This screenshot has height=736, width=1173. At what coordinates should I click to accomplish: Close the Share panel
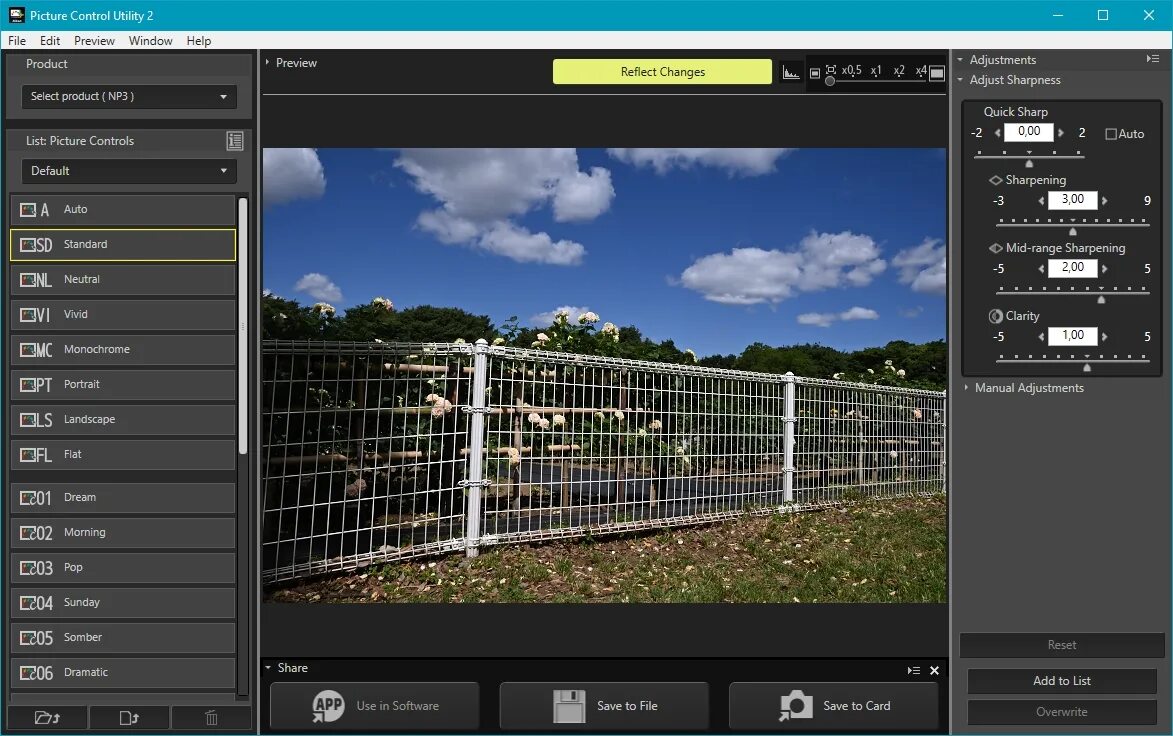[934, 670]
